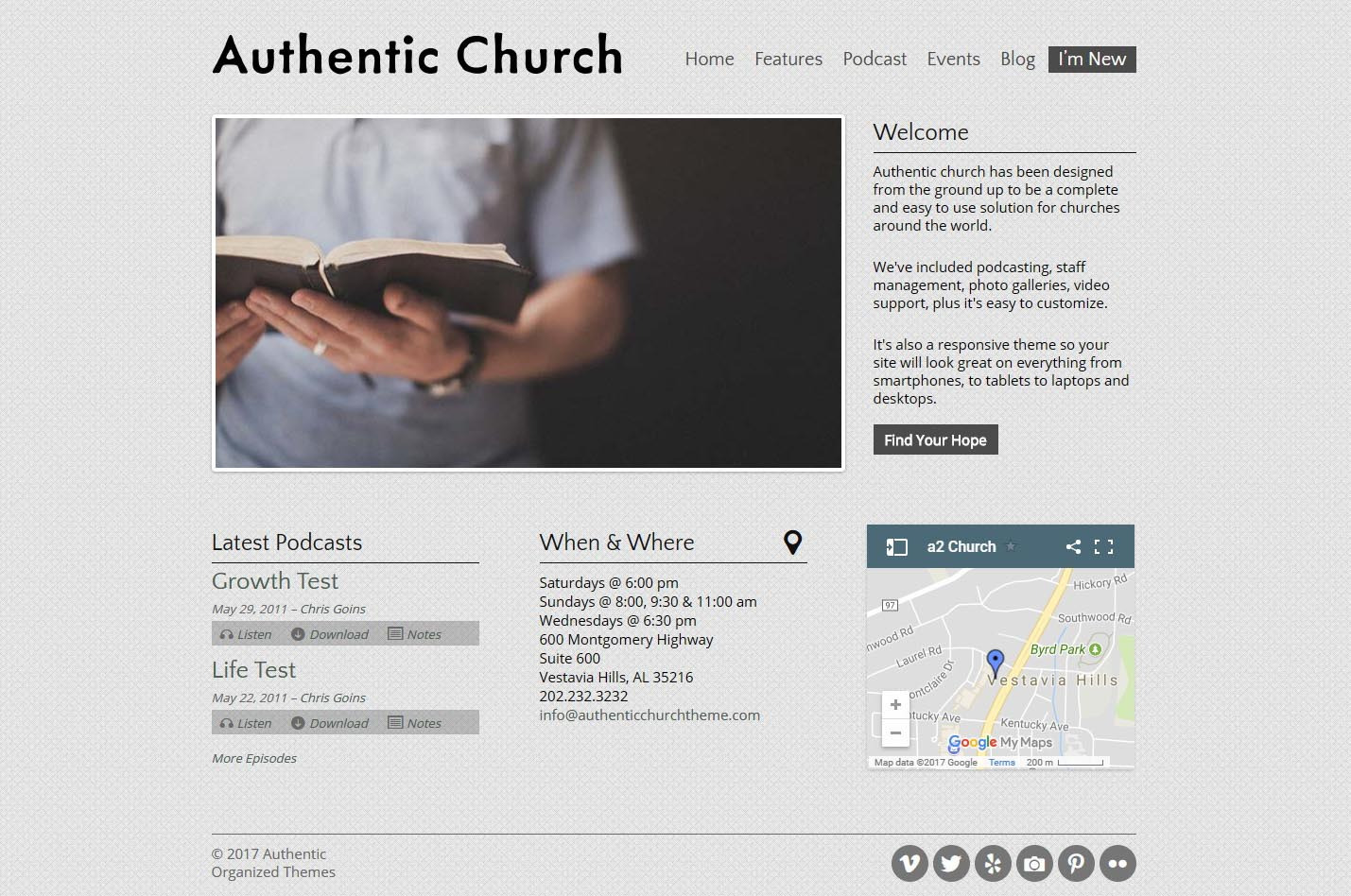Download the Life Test podcast

pyautogui.click(x=330, y=723)
